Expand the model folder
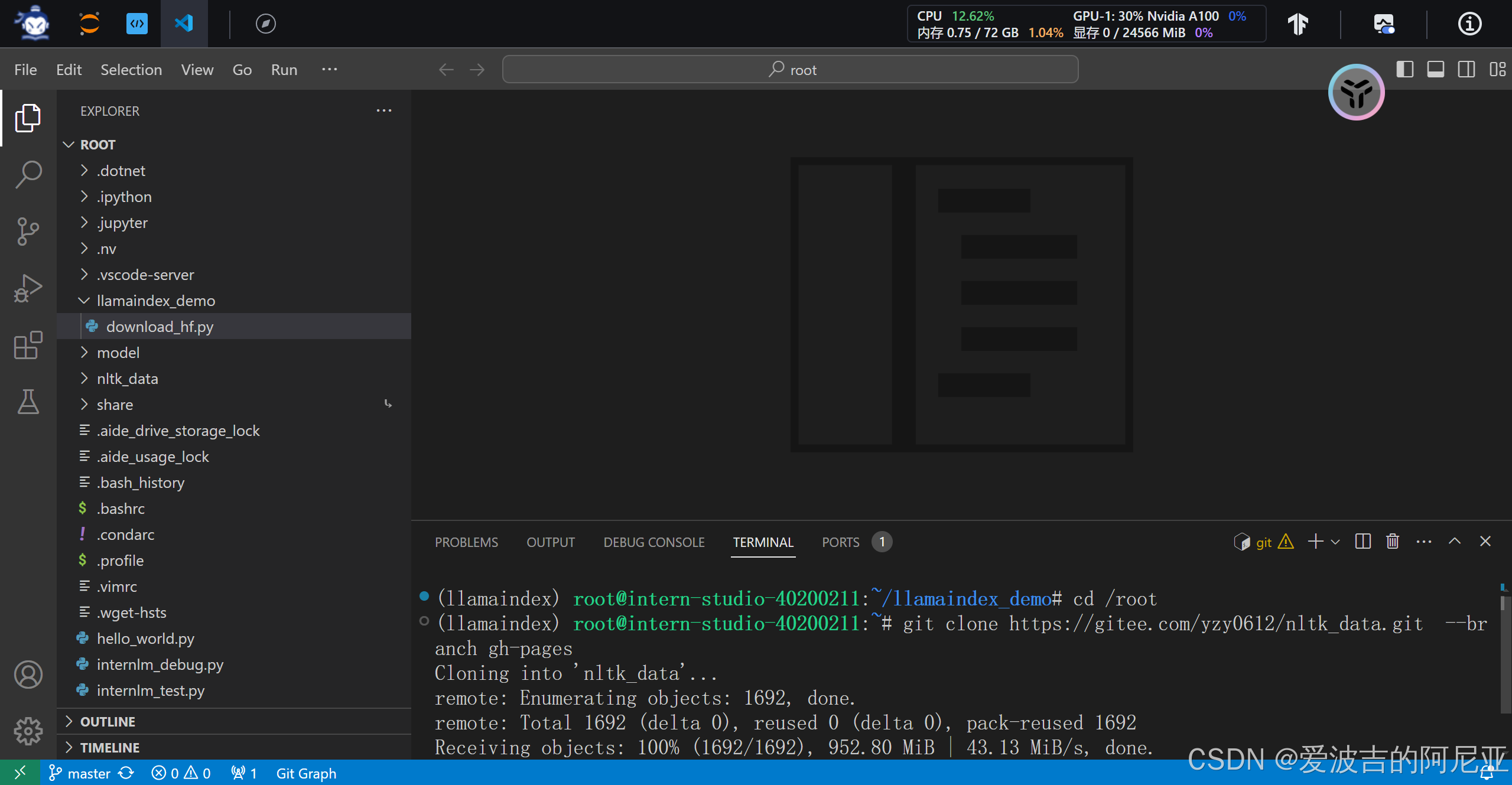Screen dimensions: 1512x785 118,353
